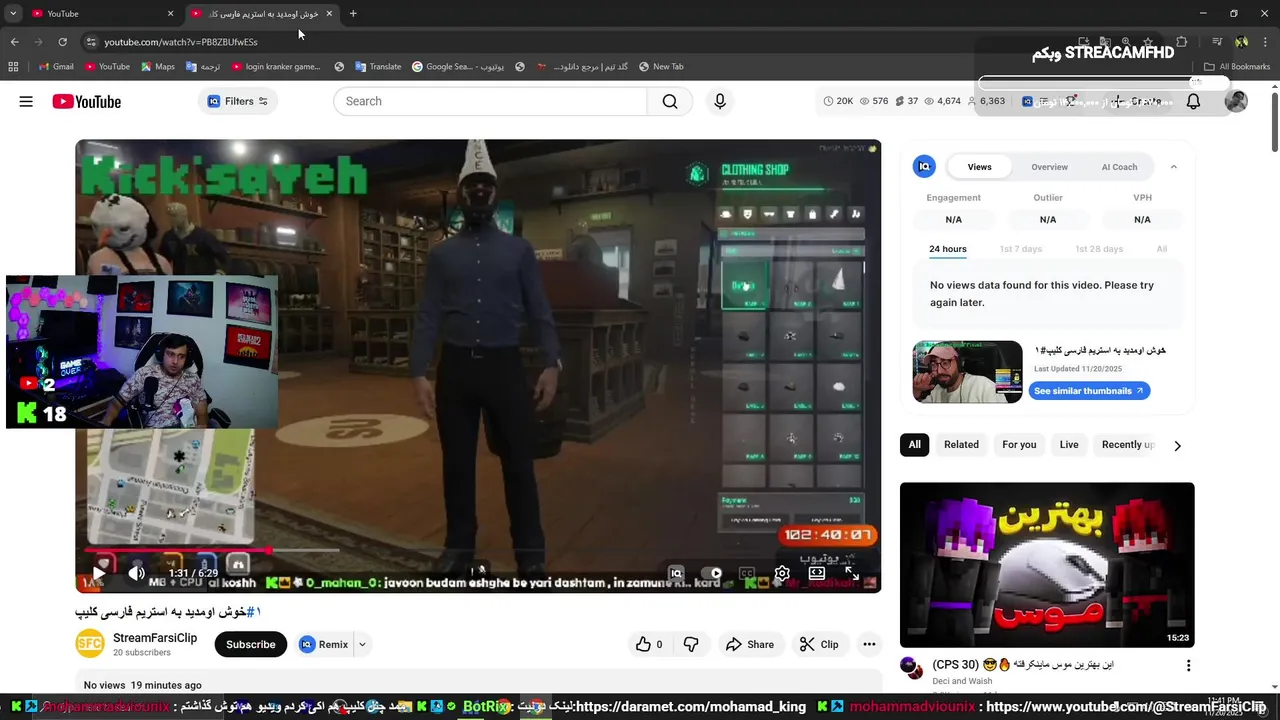Enter full screen mode

(852, 573)
